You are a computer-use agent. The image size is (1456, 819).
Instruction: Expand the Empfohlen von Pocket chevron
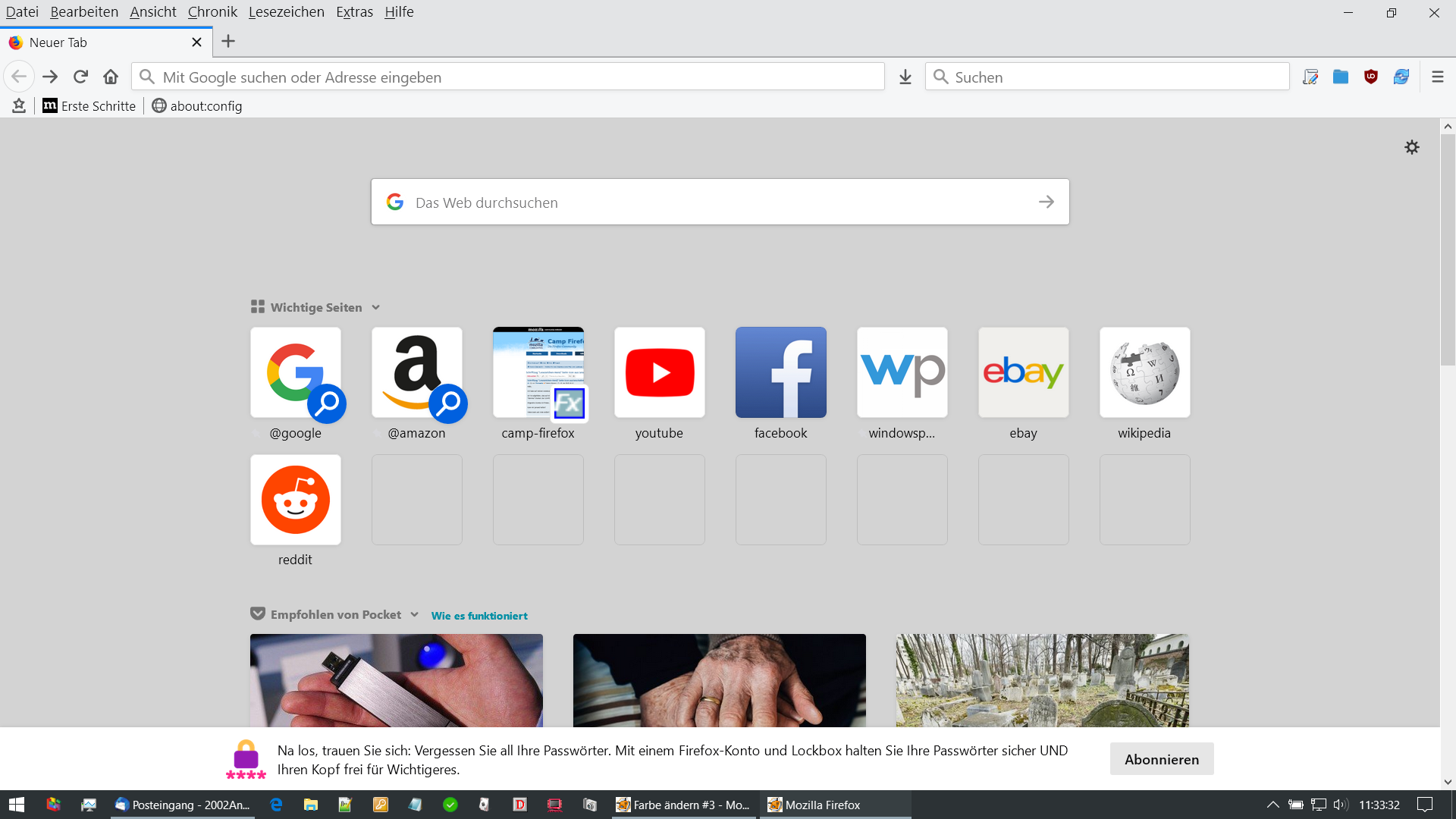coord(414,614)
